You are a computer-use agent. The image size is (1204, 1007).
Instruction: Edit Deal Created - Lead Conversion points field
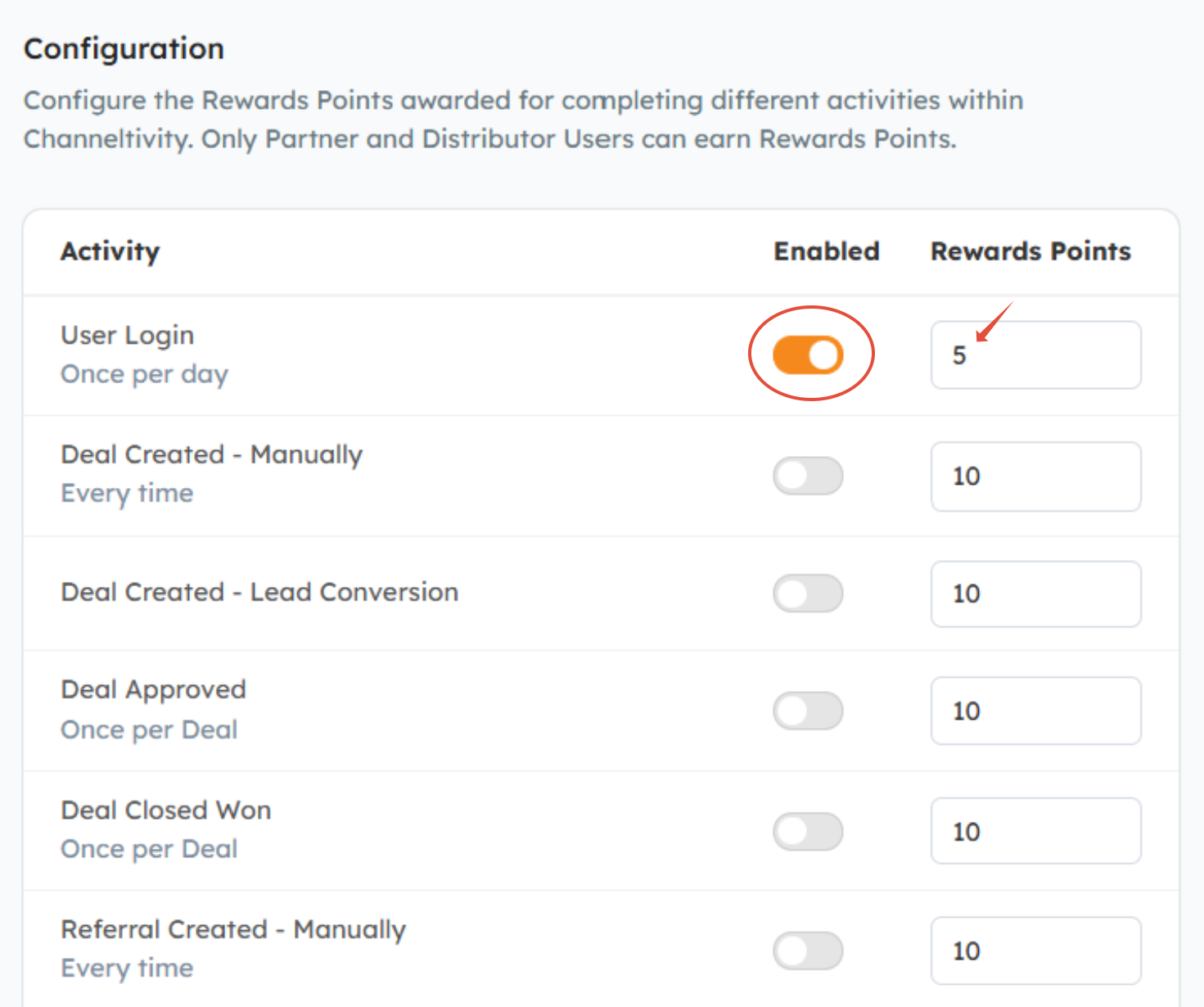tap(1035, 594)
